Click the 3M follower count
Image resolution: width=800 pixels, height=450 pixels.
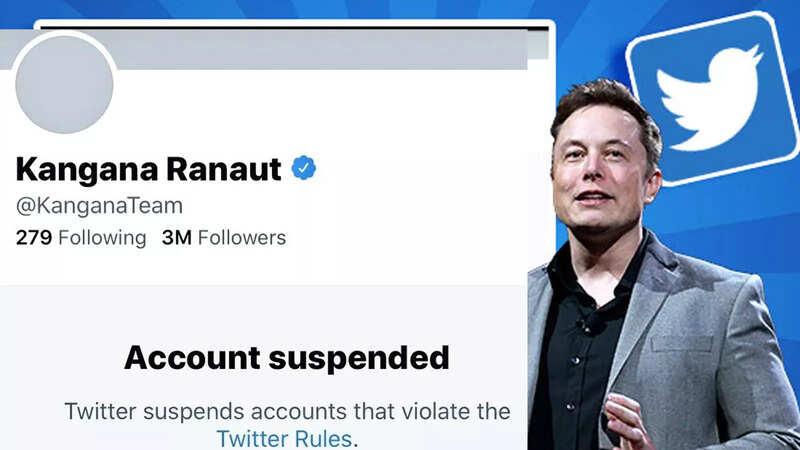(x=177, y=238)
